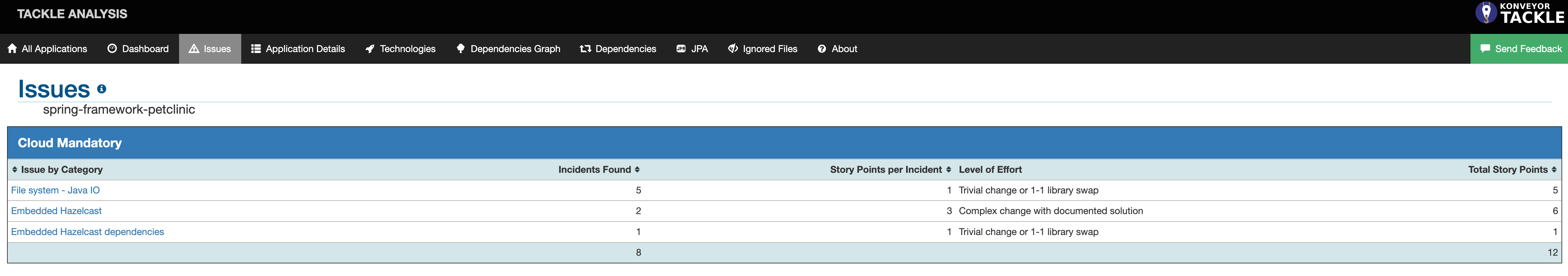Click the Technologies rocket icon
1568x276 pixels.
(x=370, y=49)
